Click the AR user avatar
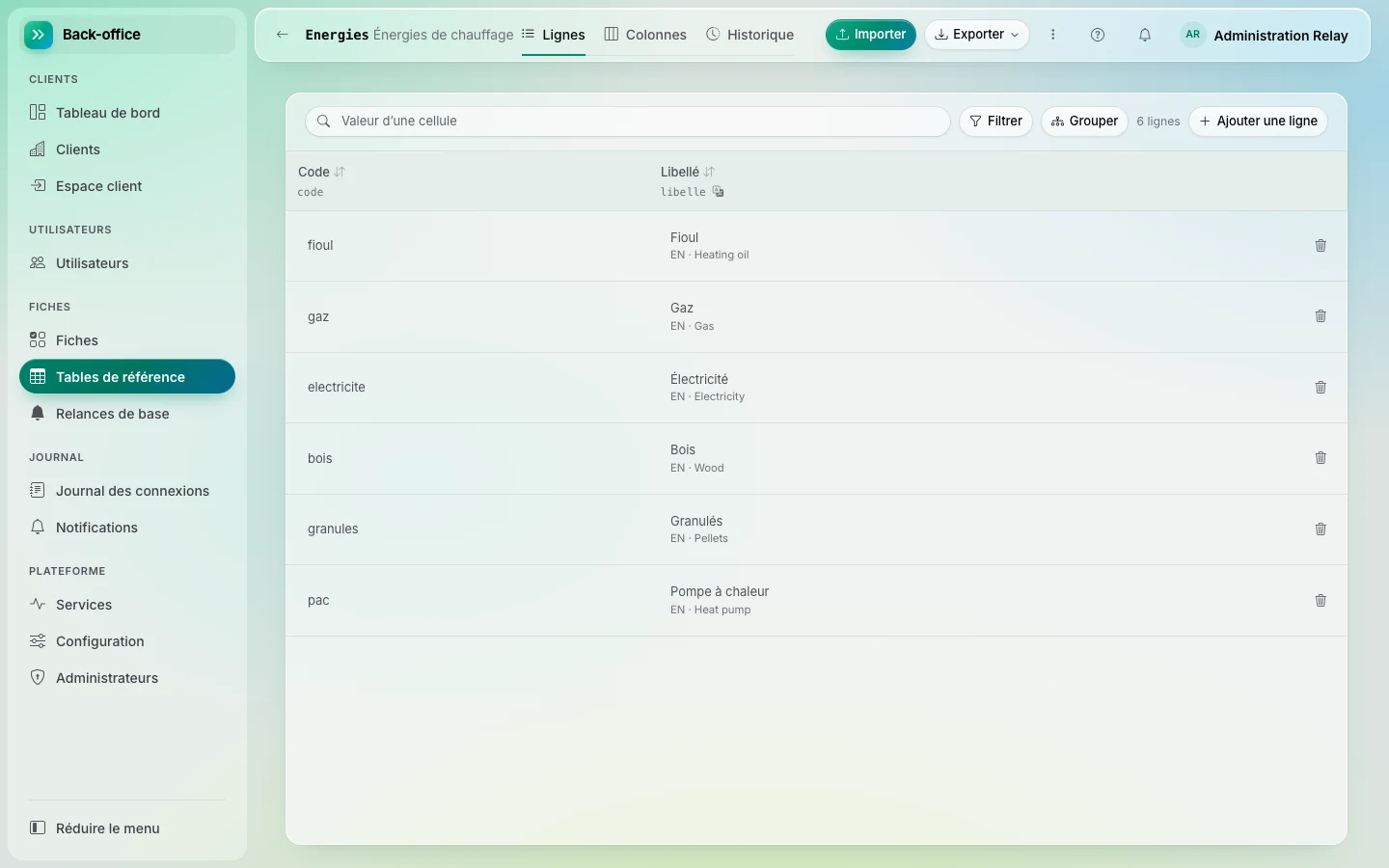The image size is (1389, 868). (x=1193, y=35)
